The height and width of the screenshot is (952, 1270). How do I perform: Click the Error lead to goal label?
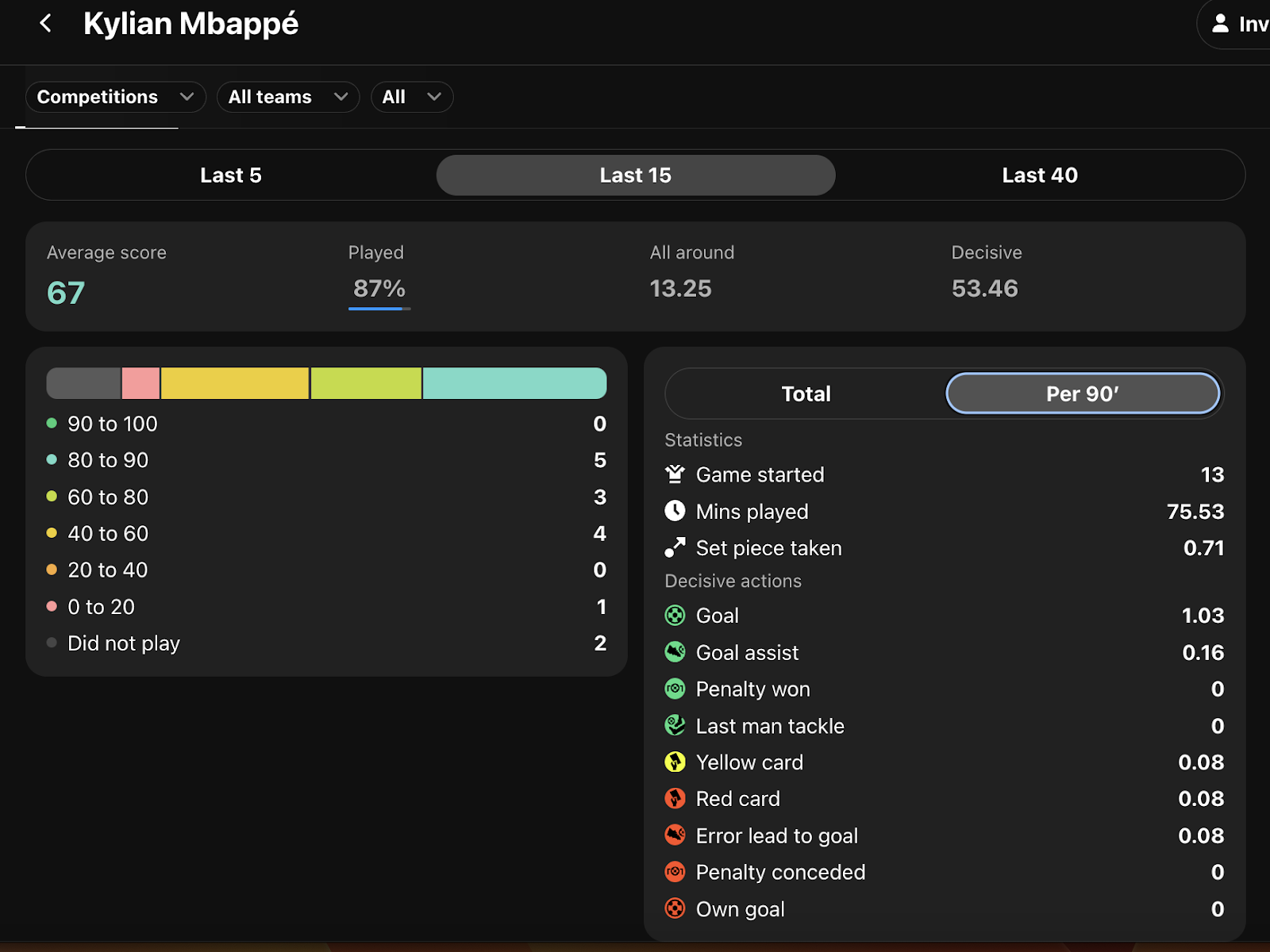click(777, 835)
